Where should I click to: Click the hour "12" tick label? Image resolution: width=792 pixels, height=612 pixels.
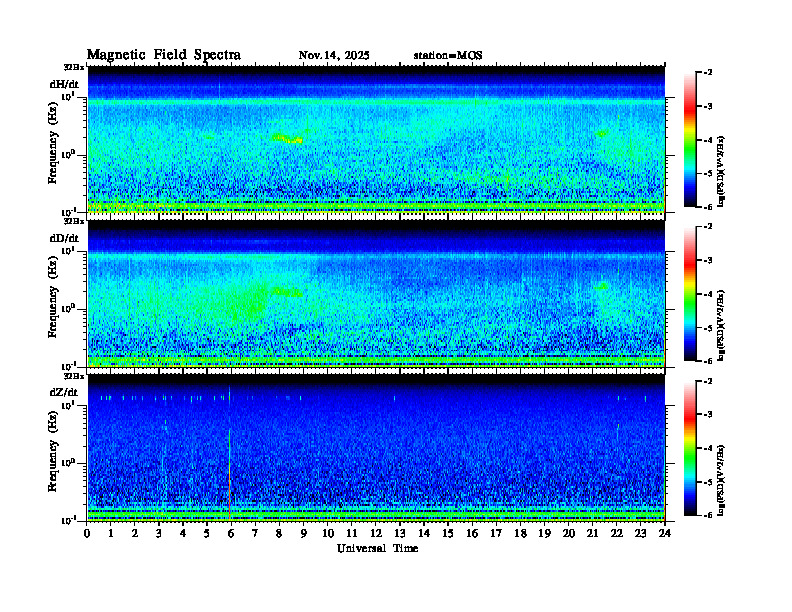pos(376,533)
